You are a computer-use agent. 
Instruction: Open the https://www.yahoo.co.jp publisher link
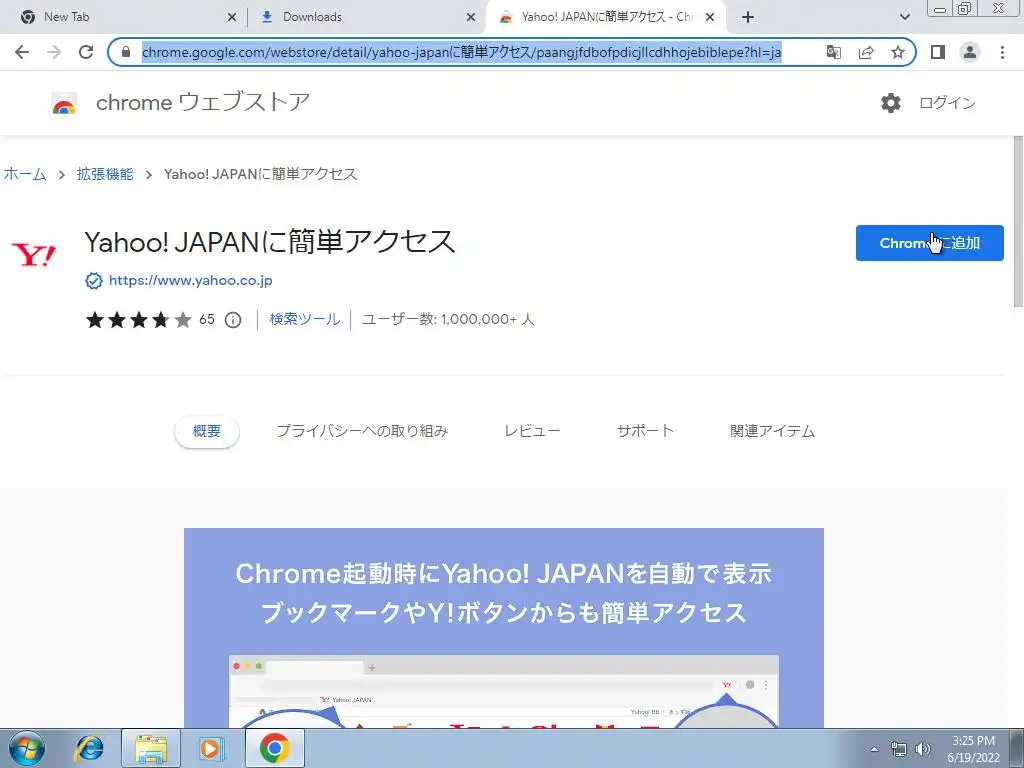point(191,281)
